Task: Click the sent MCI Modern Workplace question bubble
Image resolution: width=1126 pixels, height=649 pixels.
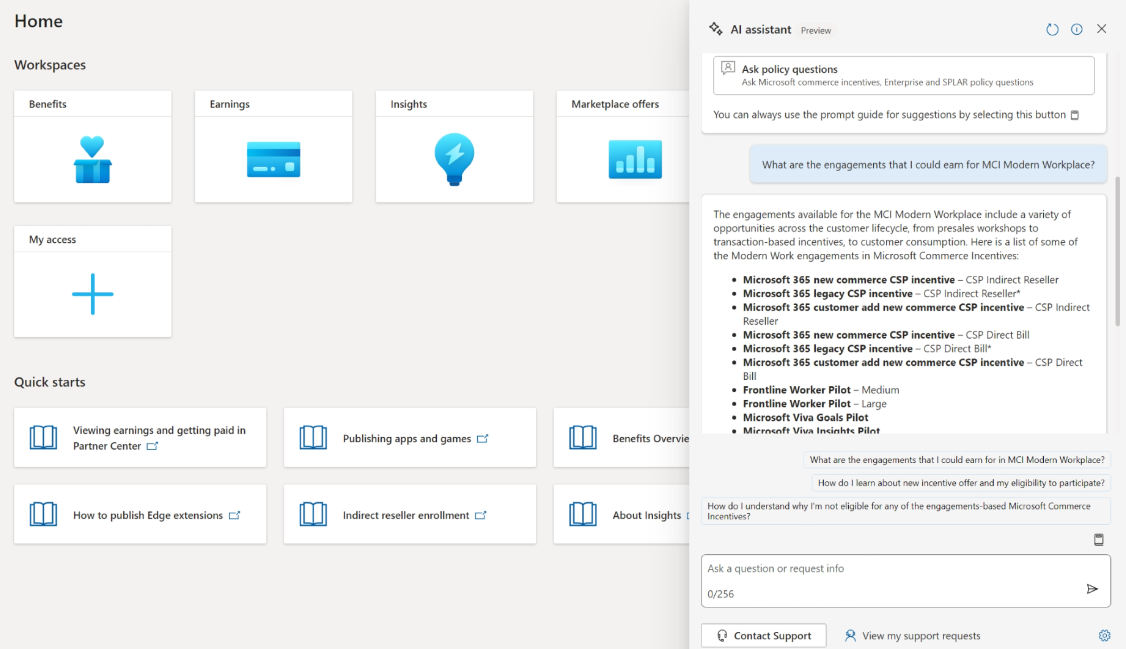Action: 928,164
